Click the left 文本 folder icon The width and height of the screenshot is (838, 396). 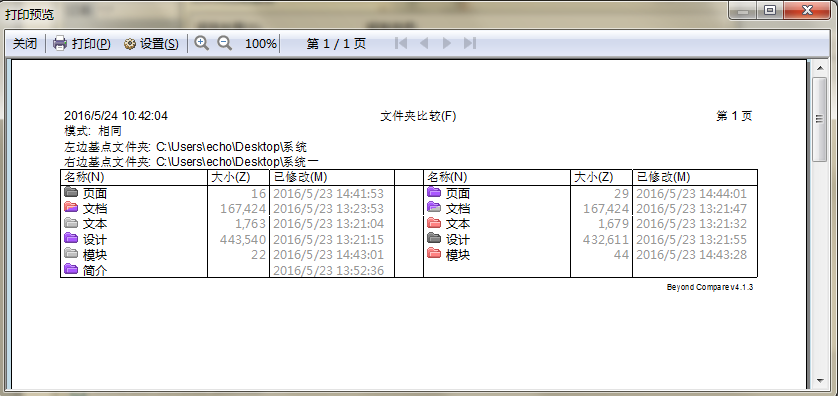71,223
